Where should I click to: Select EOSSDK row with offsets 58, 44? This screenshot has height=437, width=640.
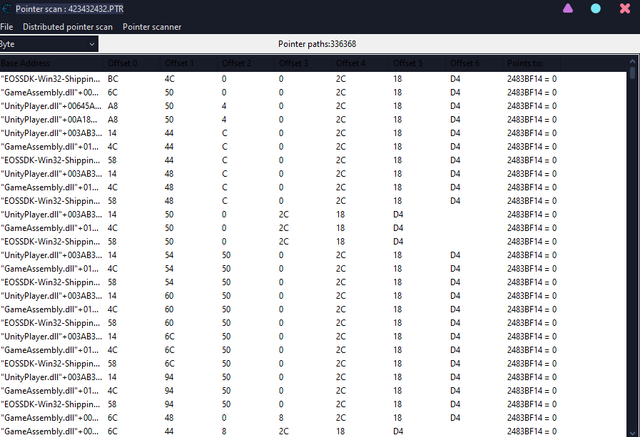click(x=313, y=160)
